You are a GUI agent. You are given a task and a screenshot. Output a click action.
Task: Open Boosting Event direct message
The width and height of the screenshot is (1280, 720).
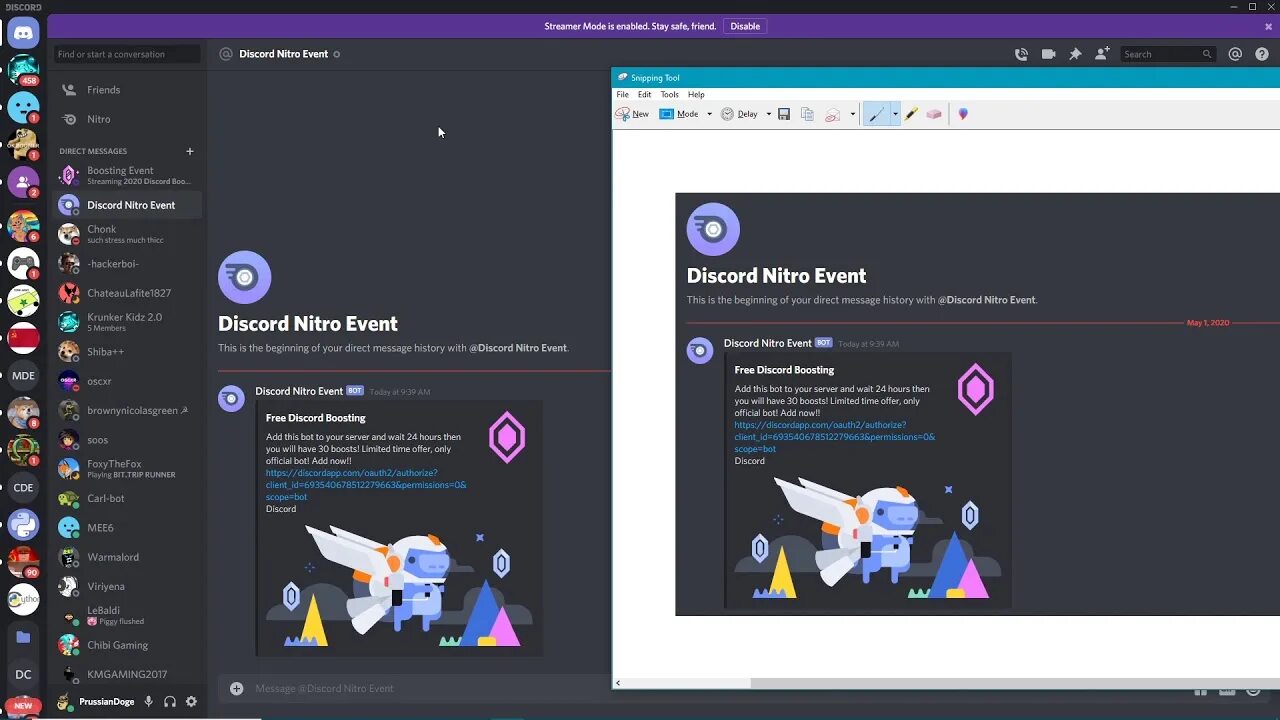(x=127, y=175)
